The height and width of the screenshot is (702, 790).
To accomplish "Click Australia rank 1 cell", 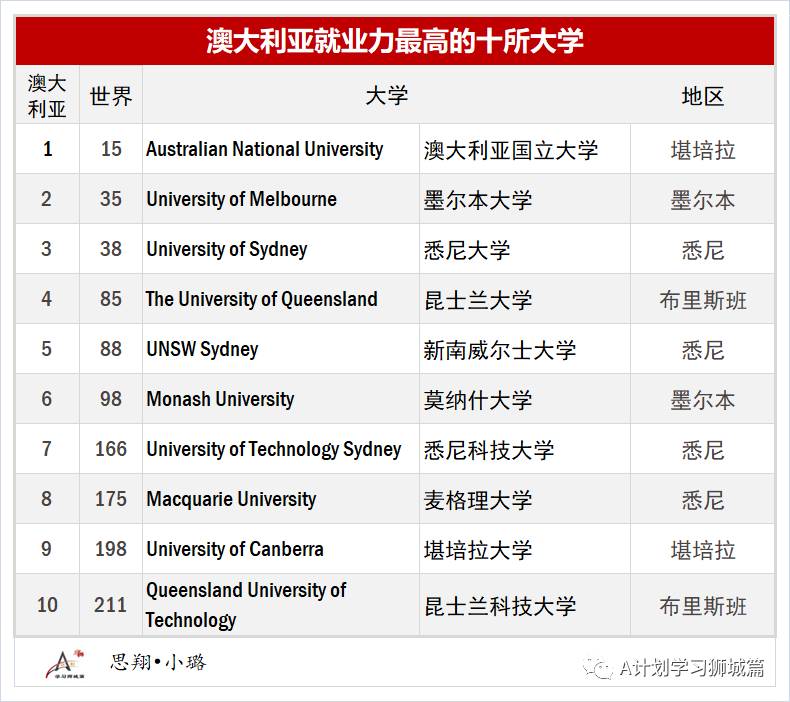I will [47, 149].
